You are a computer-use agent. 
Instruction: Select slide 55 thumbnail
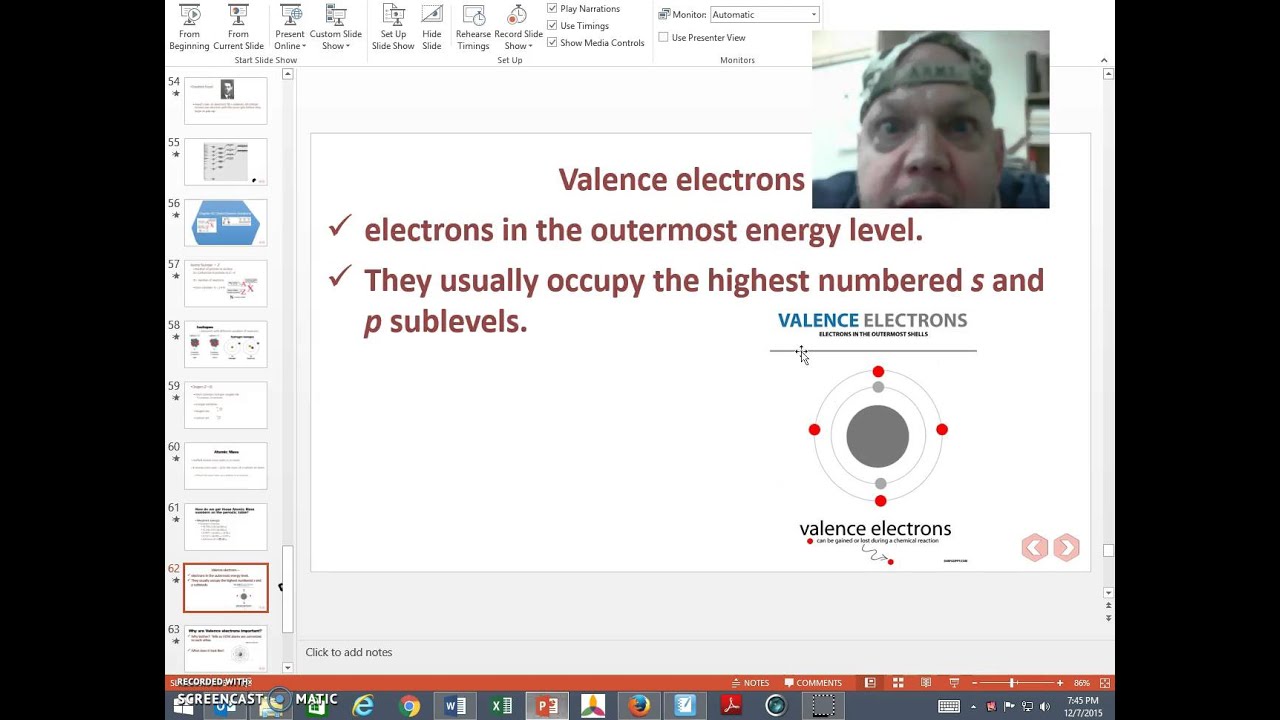pos(226,161)
